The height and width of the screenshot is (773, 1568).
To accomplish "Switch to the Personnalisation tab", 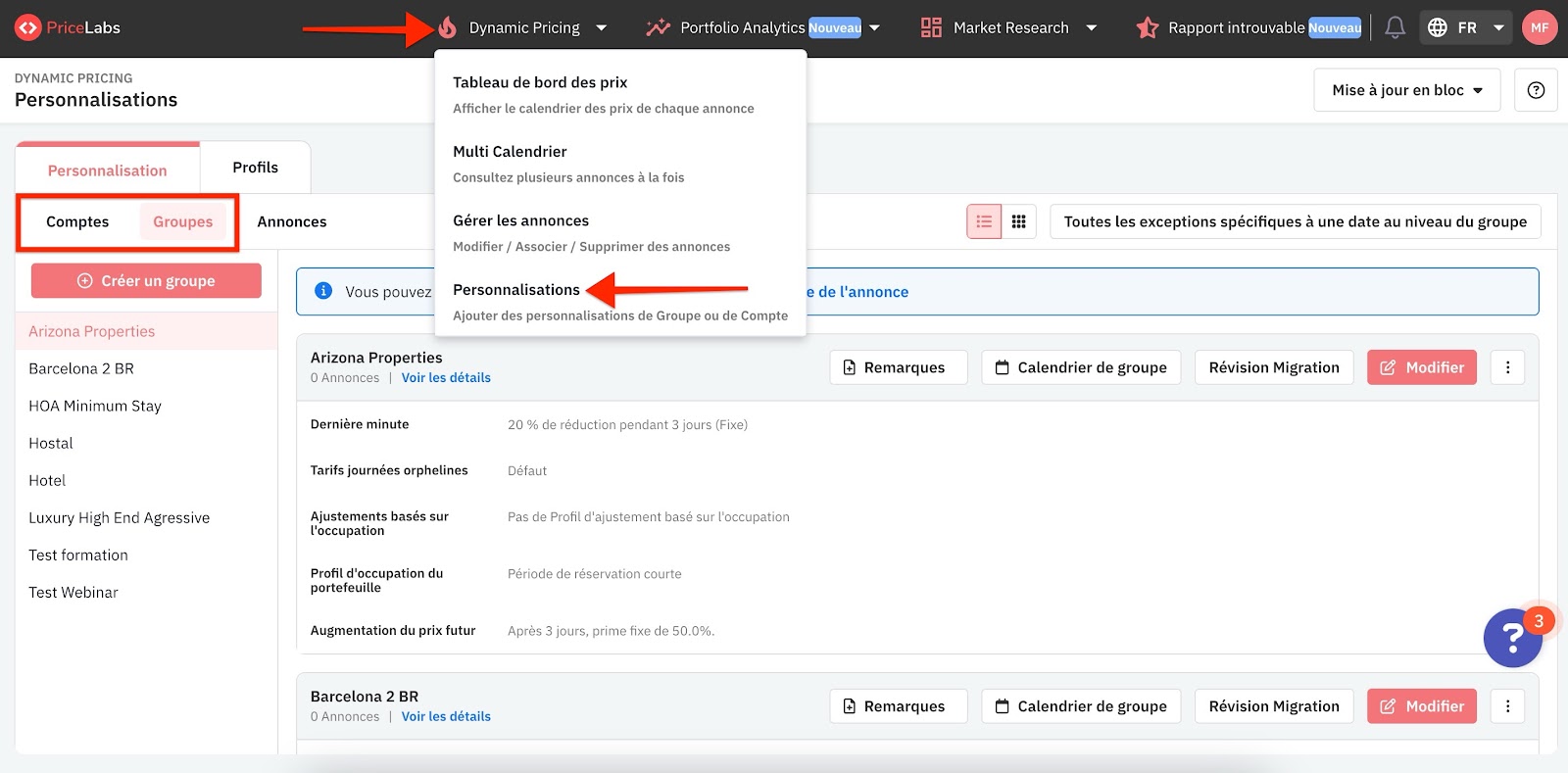I will pyautogui.click(x=108, y=170).
